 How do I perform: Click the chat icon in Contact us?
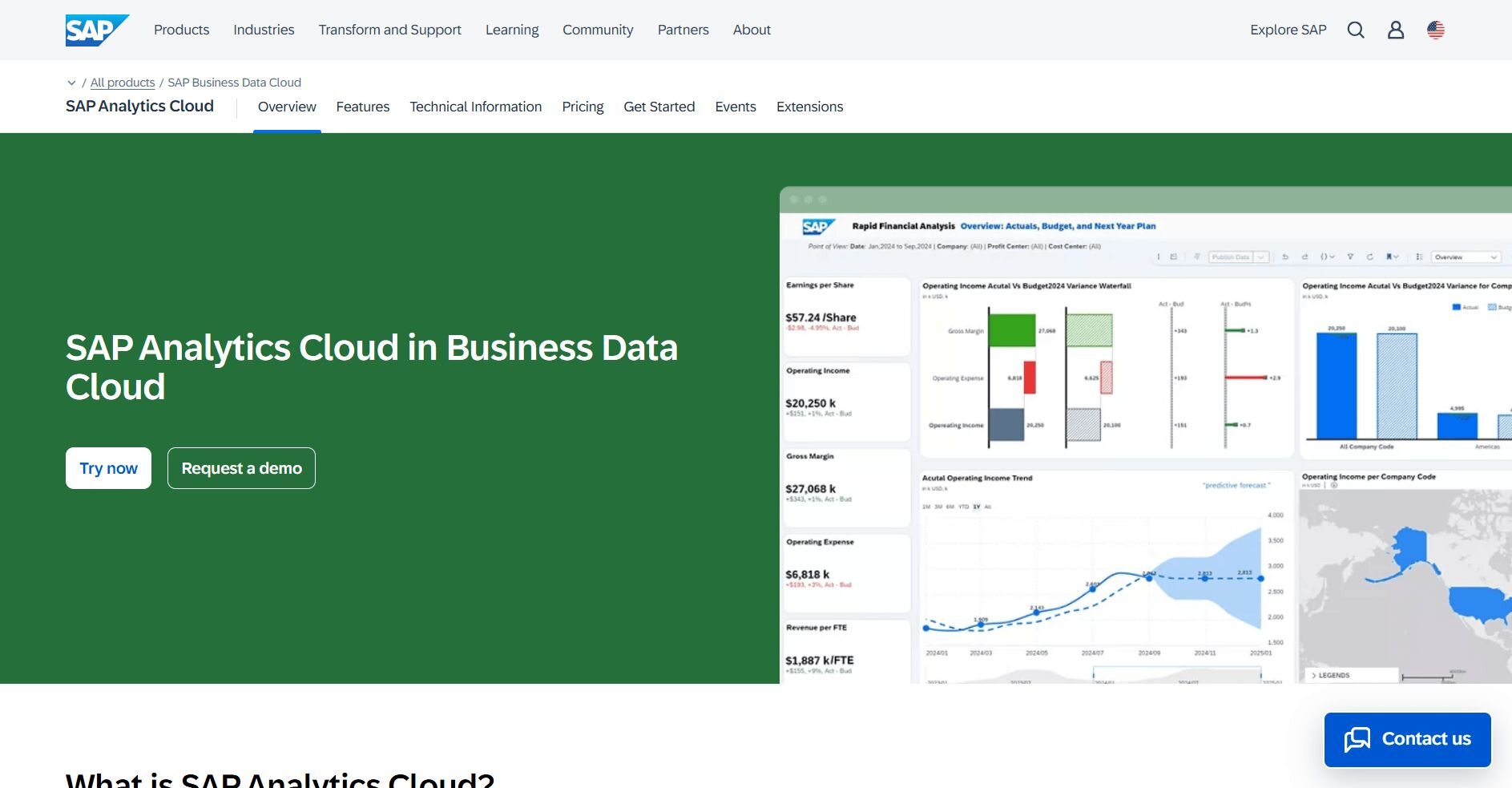coord(1357,739)
